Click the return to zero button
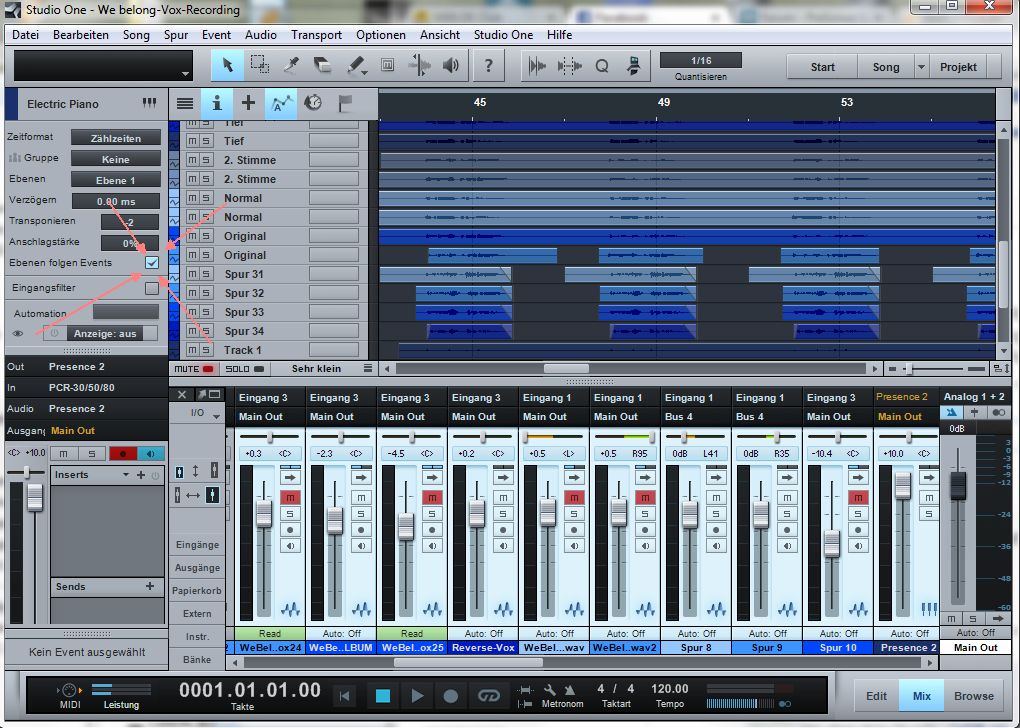This screenshot has height=728, width=1020. point(344,696)
